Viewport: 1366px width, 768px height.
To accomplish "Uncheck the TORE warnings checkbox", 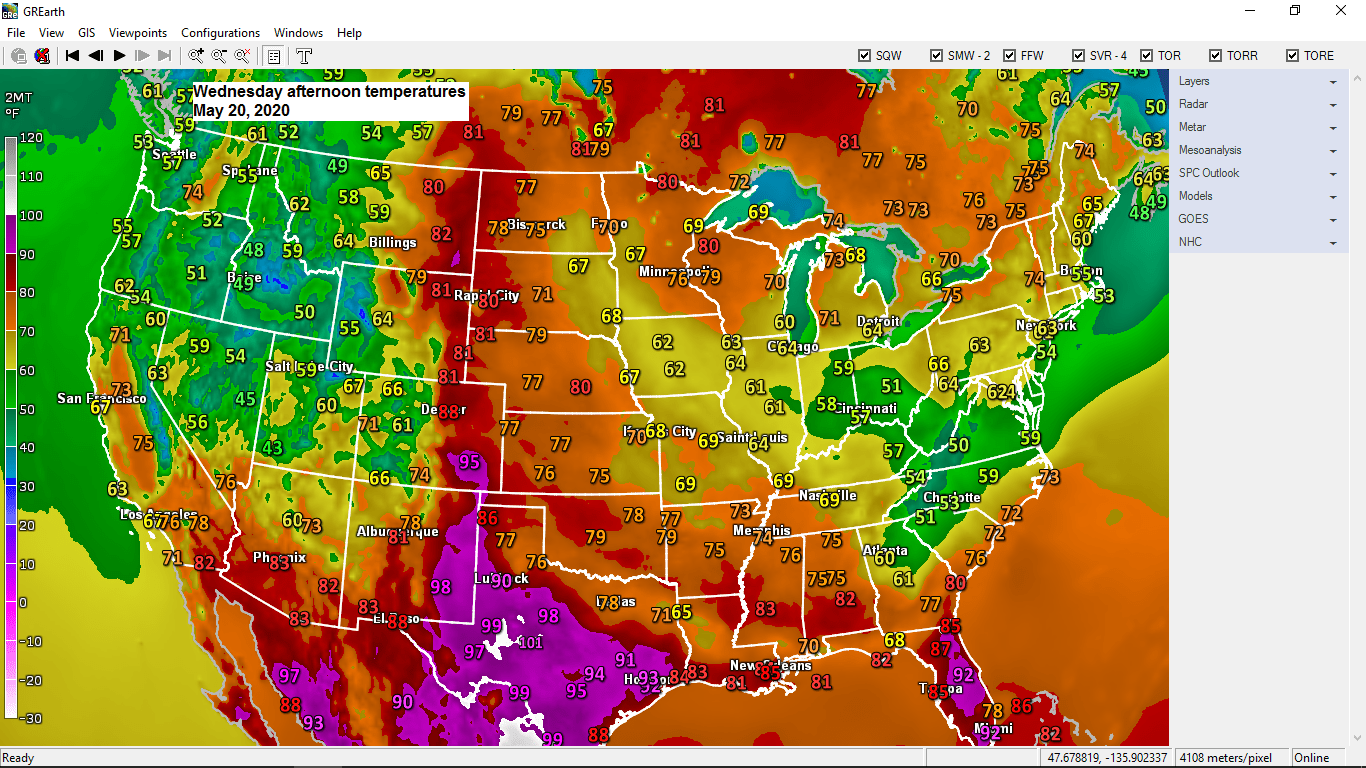I will tap(1293, 56).
